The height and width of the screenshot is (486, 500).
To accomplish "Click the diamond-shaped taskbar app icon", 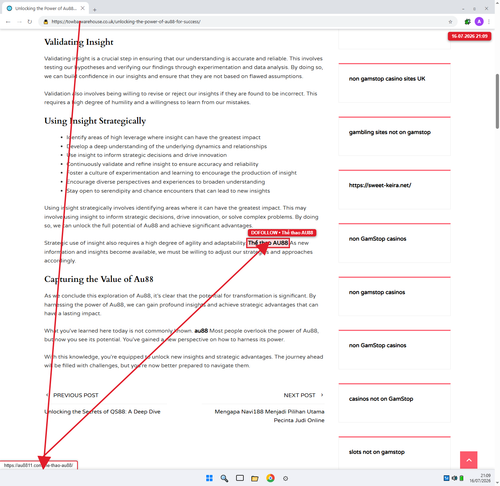I will (285, 479).
